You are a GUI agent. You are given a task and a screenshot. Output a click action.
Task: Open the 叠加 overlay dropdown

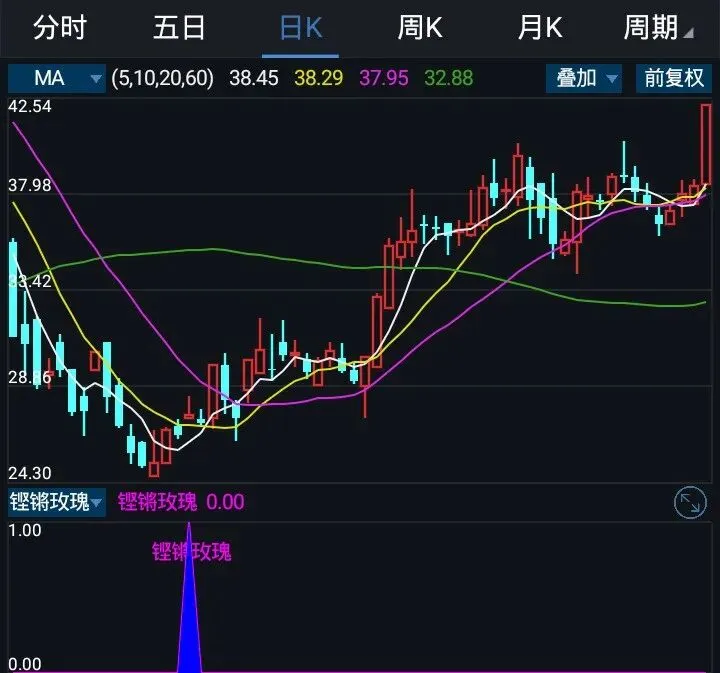pos(584,79)
